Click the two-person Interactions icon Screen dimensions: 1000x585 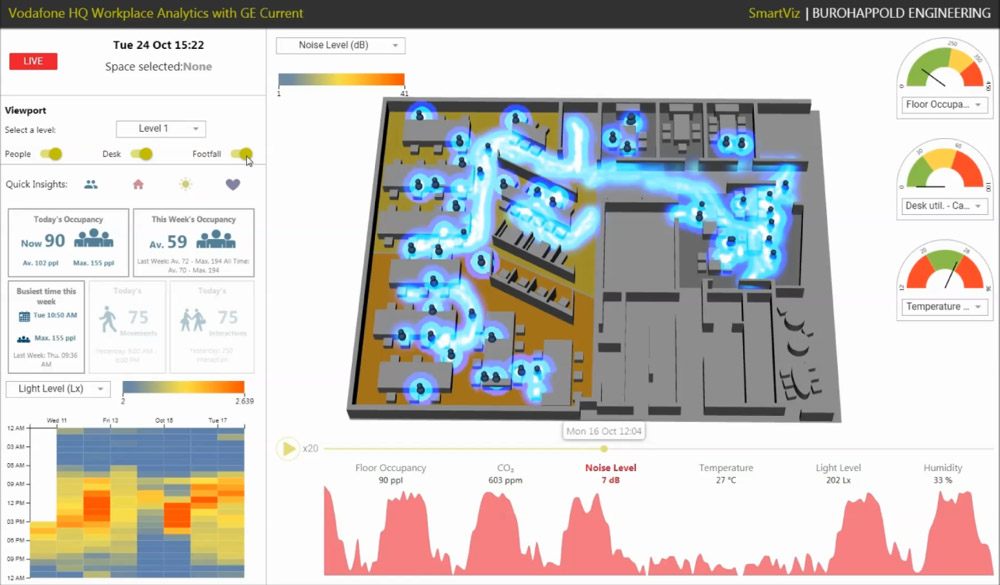coord(193,320)
